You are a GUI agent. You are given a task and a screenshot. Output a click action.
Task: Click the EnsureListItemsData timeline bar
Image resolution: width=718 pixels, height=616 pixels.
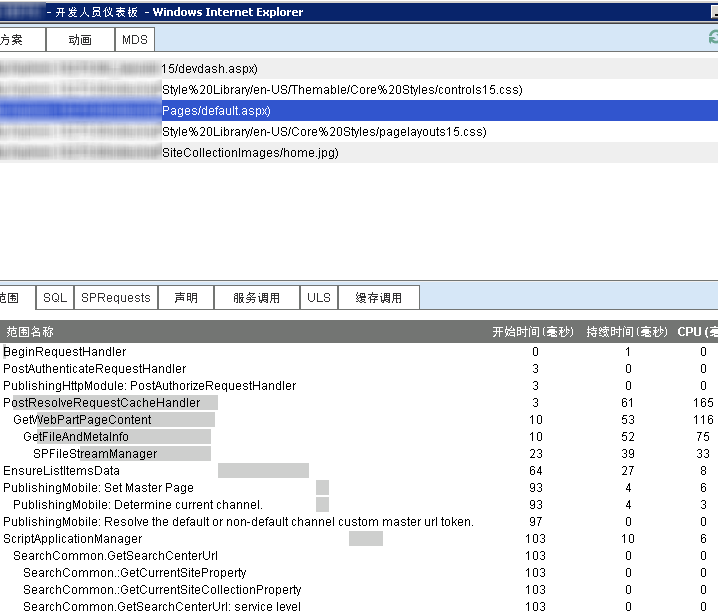pyautogui.click(x=263, y=470)
